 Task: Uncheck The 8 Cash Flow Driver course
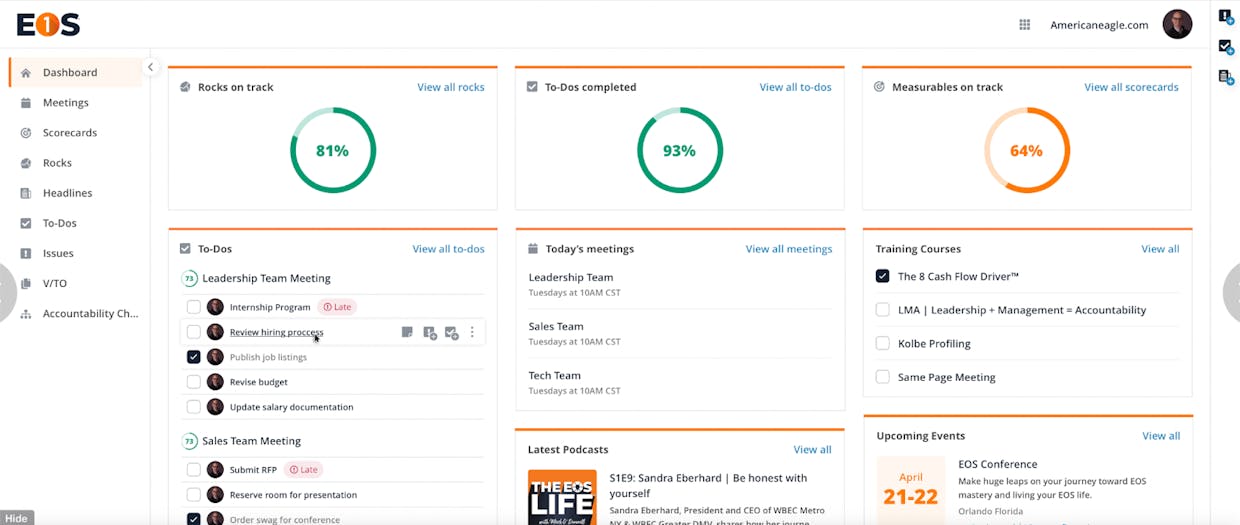(x=883, y=276)
